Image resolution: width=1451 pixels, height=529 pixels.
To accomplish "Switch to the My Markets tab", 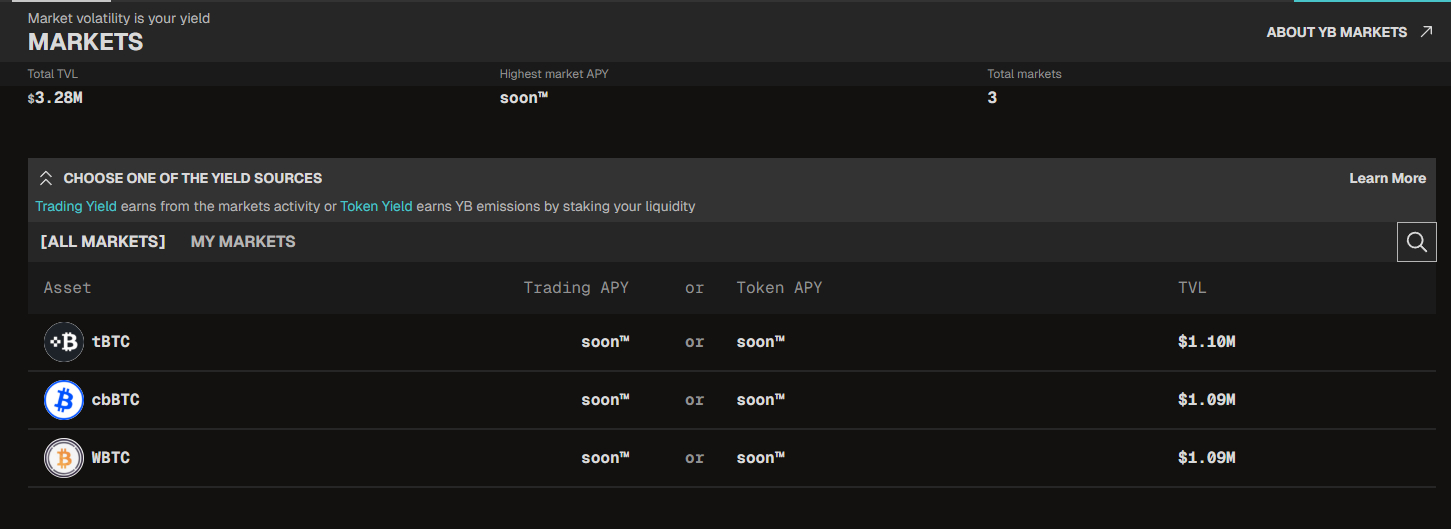I will (243, 241).
